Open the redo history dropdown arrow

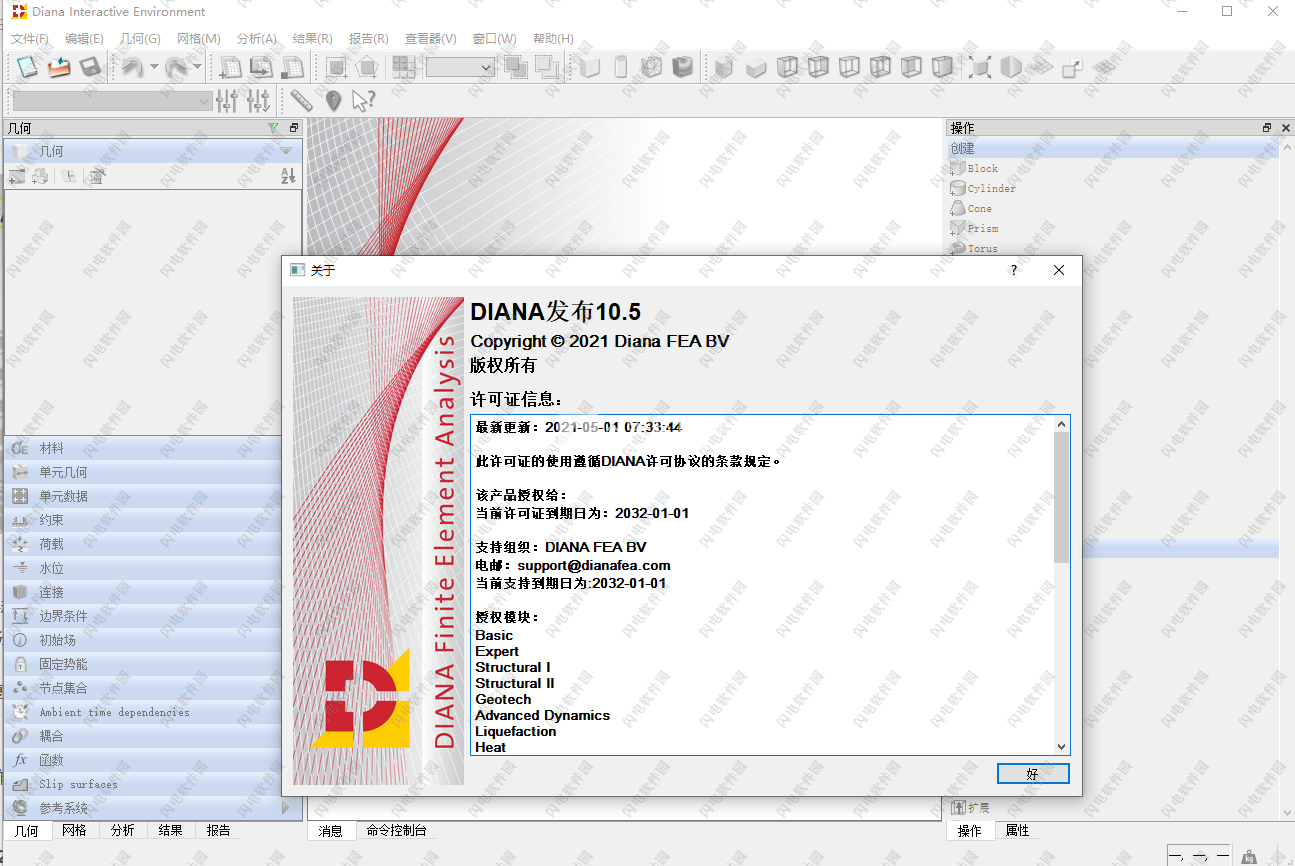(x=197, y=67)
